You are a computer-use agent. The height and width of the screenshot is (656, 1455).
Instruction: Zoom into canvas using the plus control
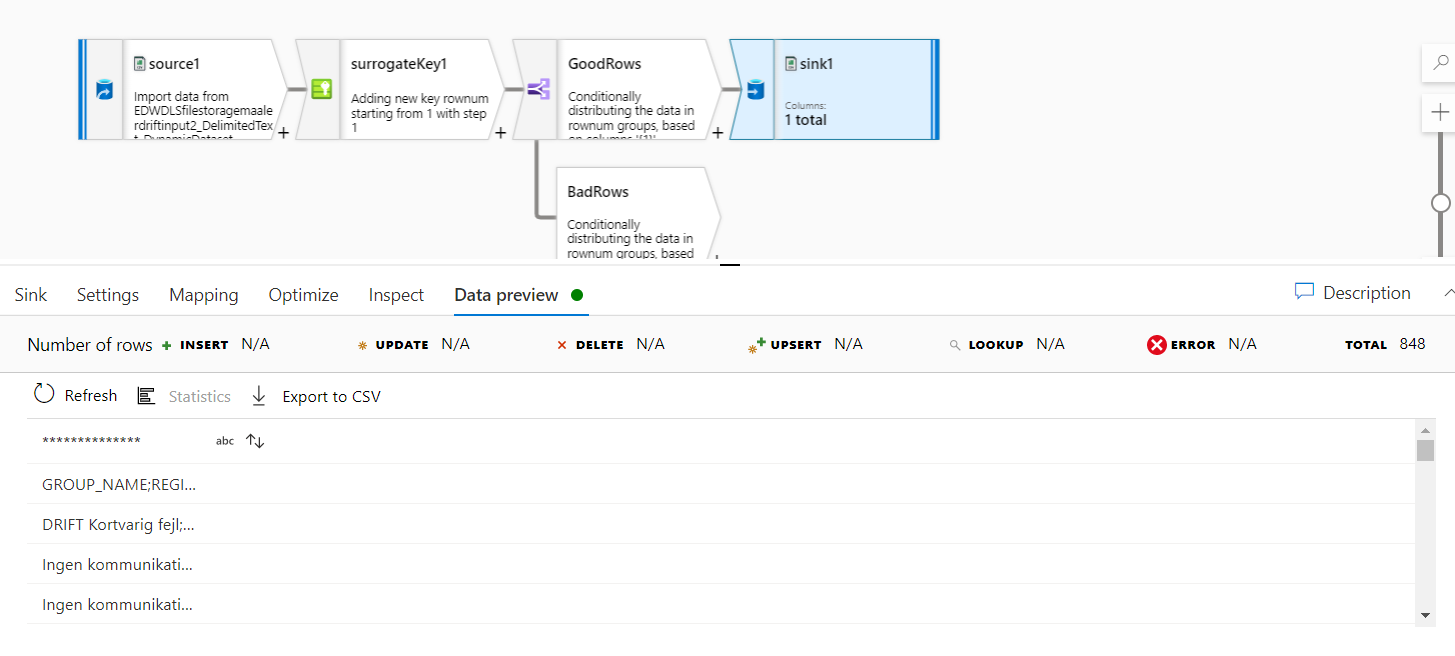click(1441, 111)
